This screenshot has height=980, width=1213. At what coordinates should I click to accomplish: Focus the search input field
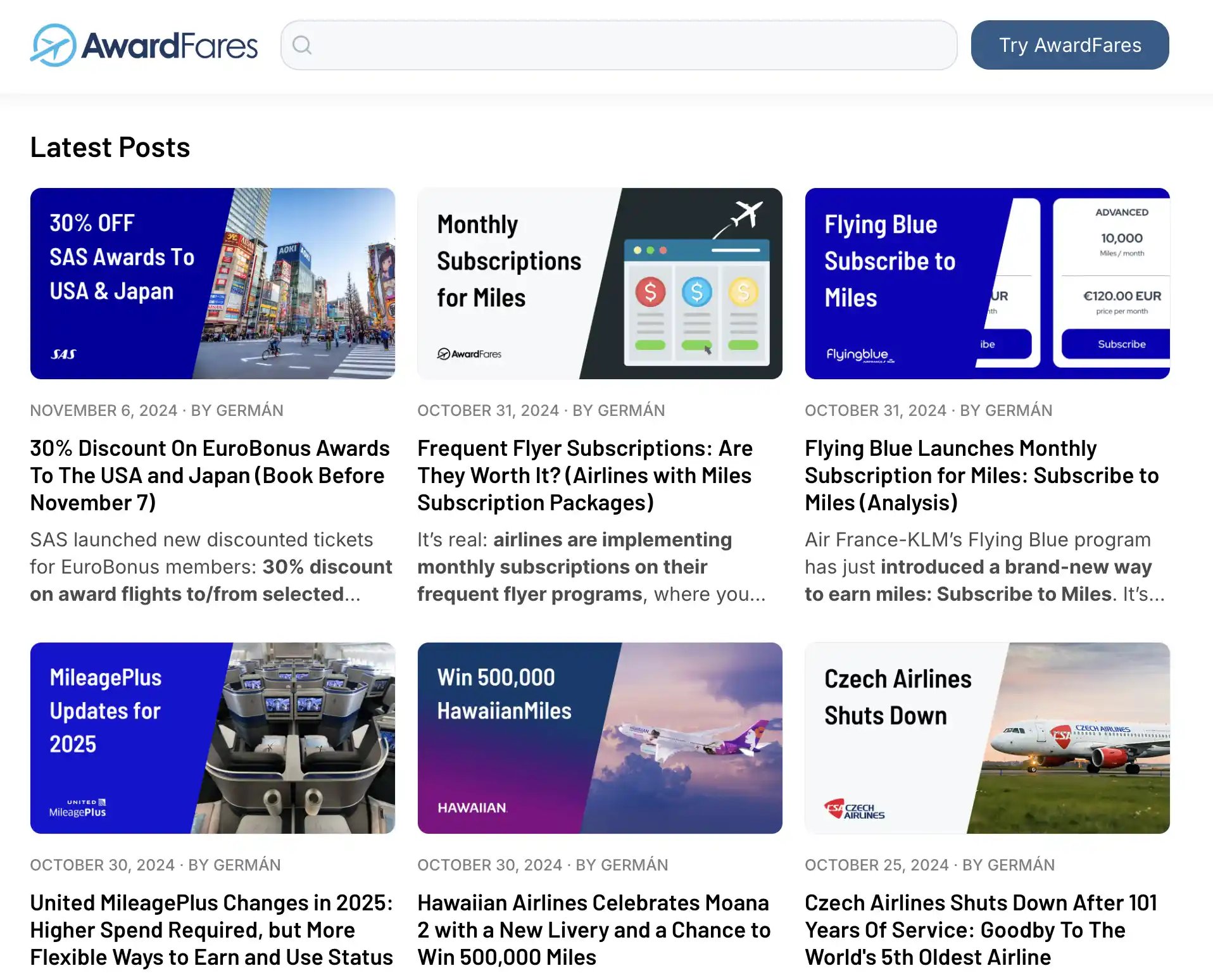[x=619, y=45]
